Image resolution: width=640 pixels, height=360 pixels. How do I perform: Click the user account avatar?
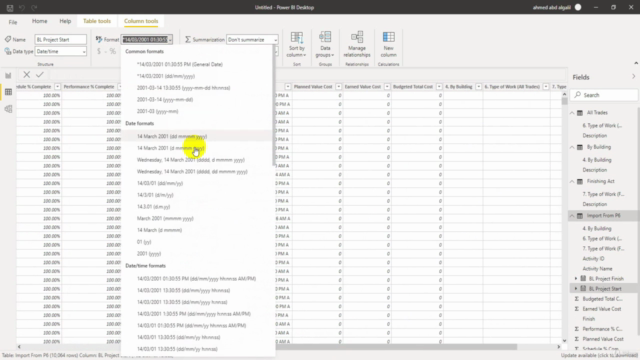coord(578,7)
